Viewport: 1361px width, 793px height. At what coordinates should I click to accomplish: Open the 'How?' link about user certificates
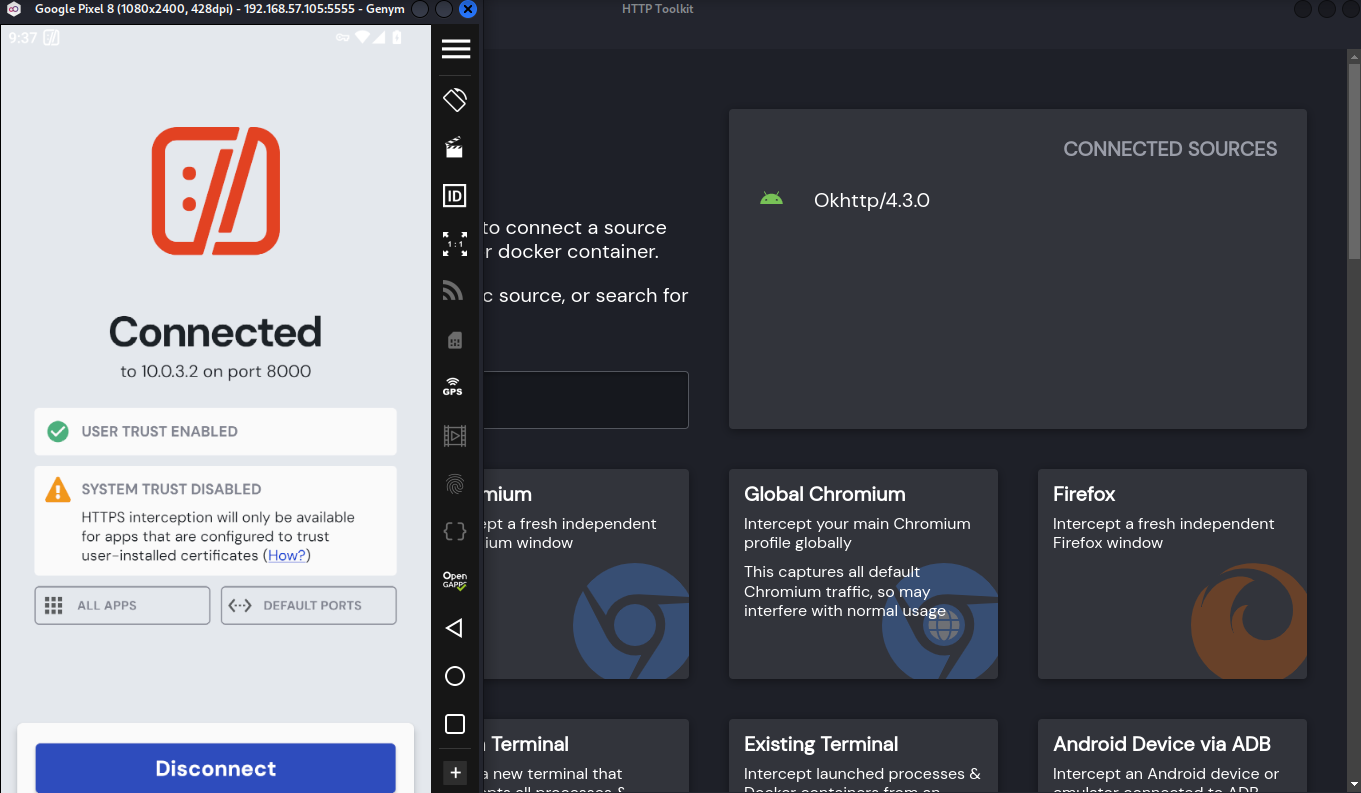click(x=286, y=555)
